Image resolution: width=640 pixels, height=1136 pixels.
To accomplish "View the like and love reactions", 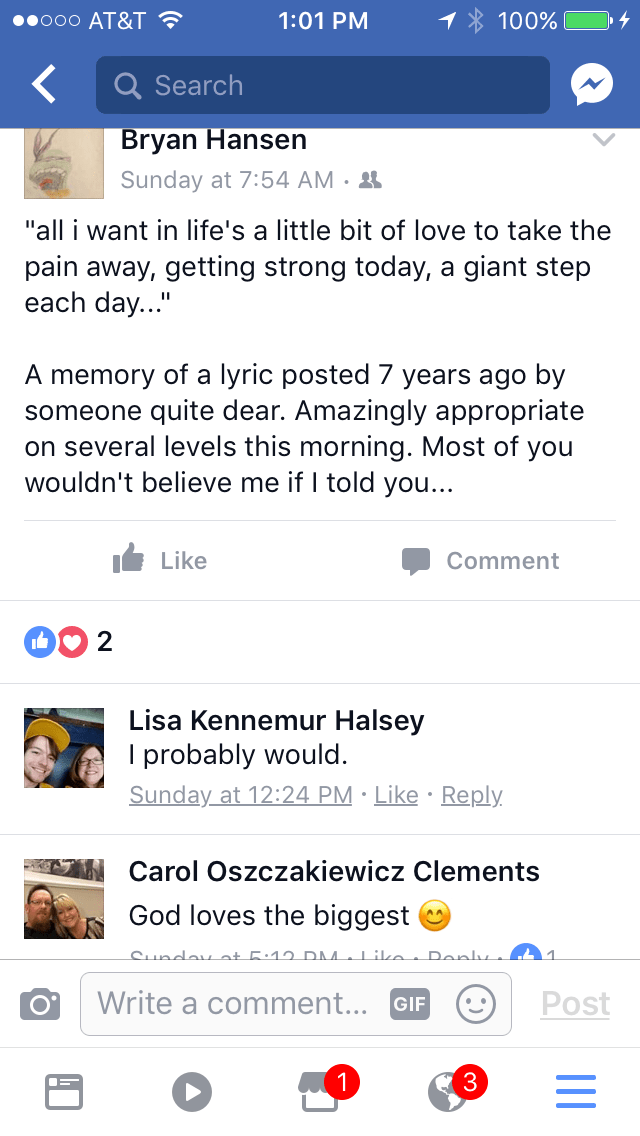I will [57, 642].
